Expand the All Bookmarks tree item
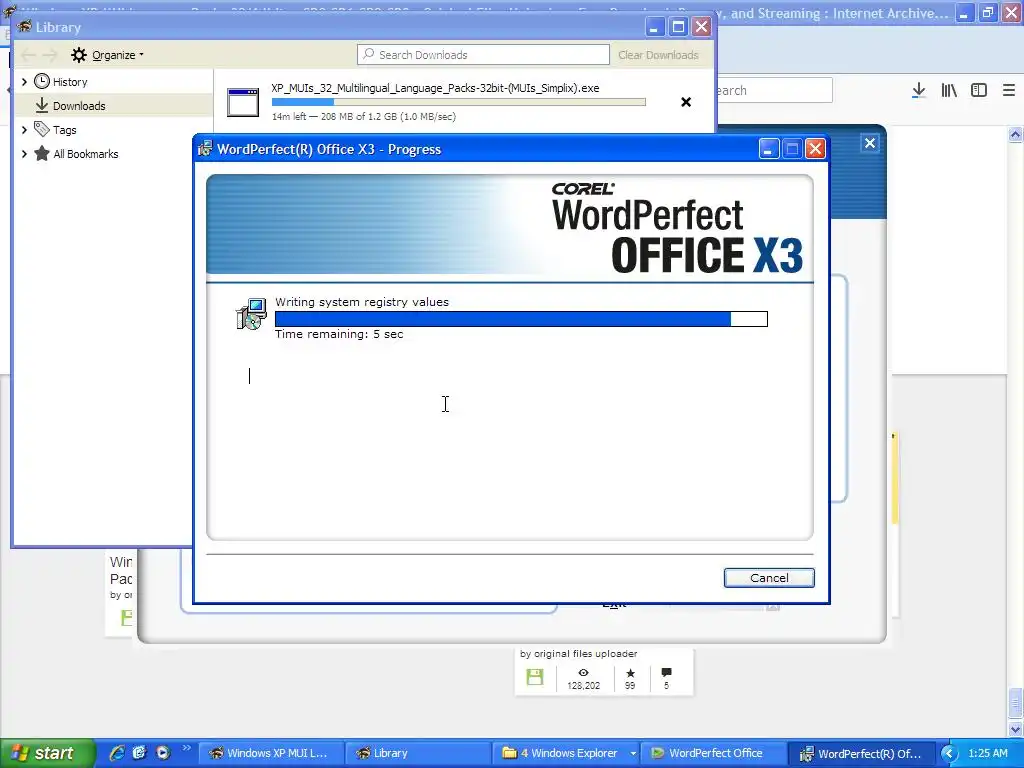The width and height of the screenshot is (1024, 768). click(24, 154)
